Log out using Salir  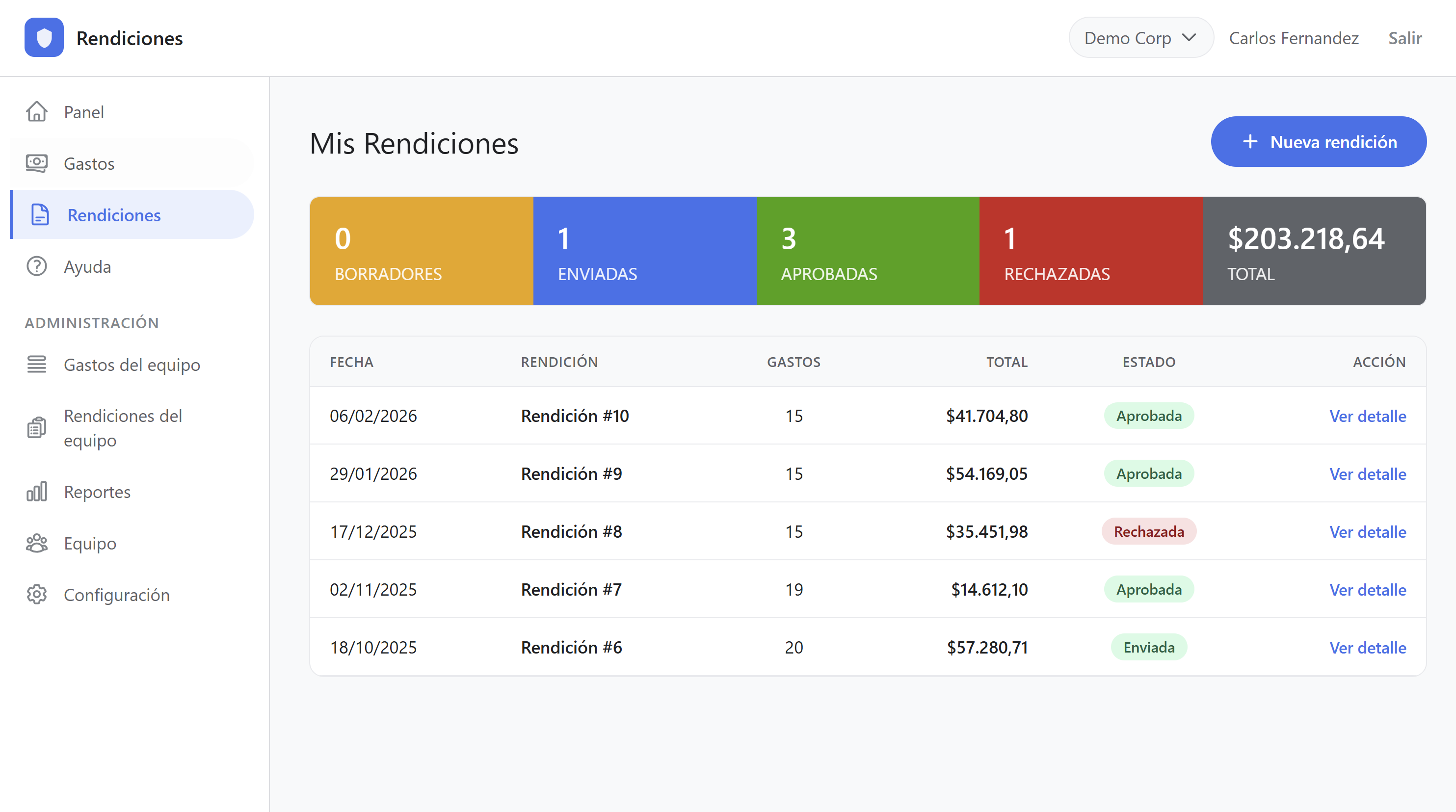pyautogui.click(x=1405, y=38)
